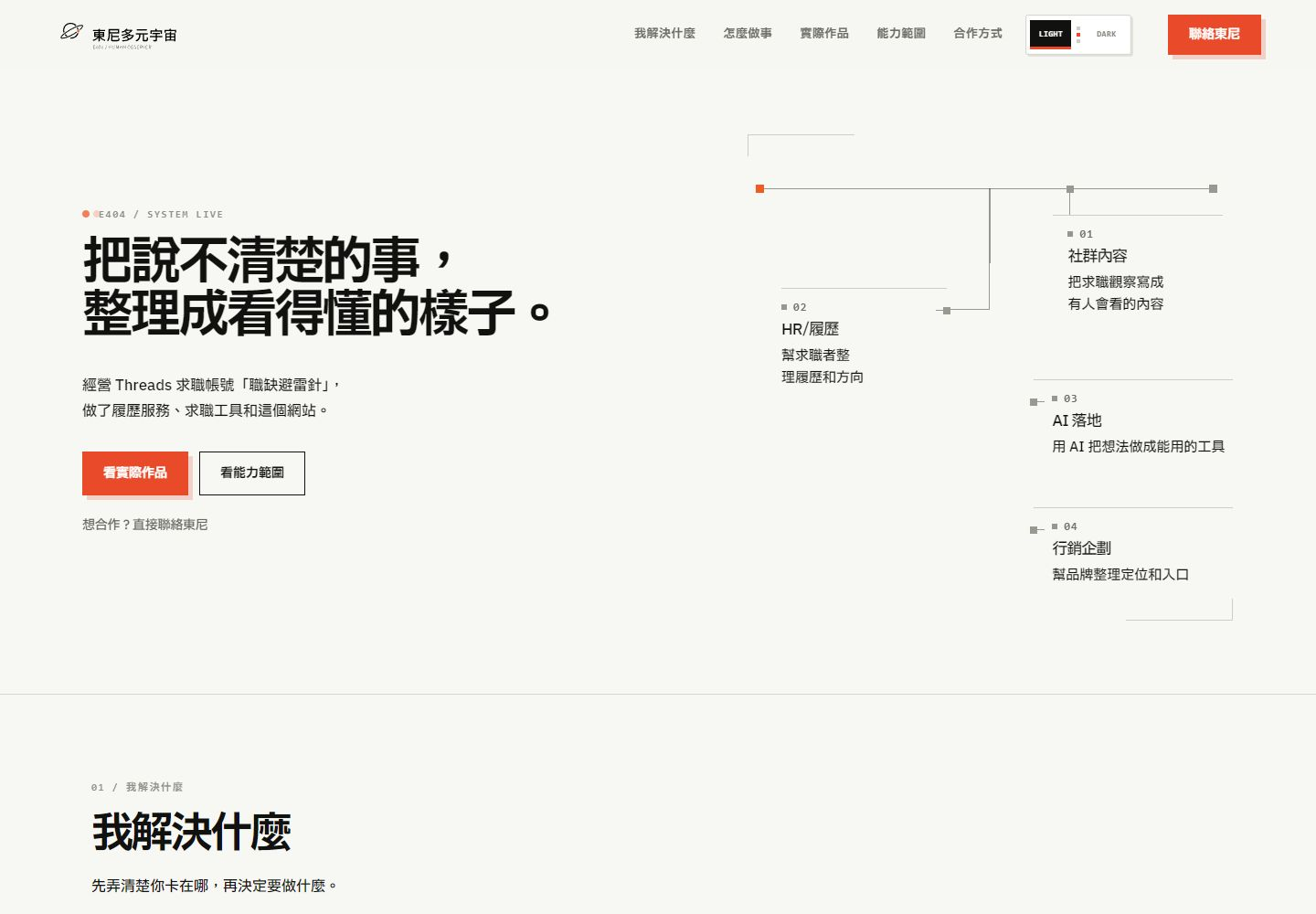
Task: Click the 用 AI 把想法做成能用的工具 description
Action: [x=1139, y=447]
